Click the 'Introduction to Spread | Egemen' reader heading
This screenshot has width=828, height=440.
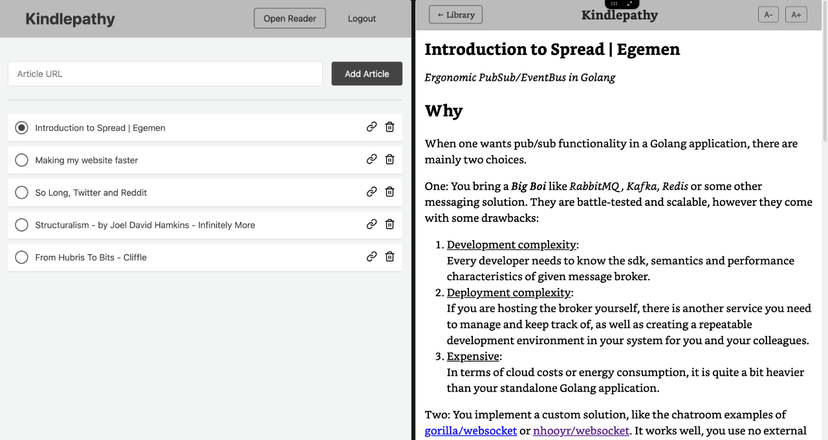(x=552, y=49)
